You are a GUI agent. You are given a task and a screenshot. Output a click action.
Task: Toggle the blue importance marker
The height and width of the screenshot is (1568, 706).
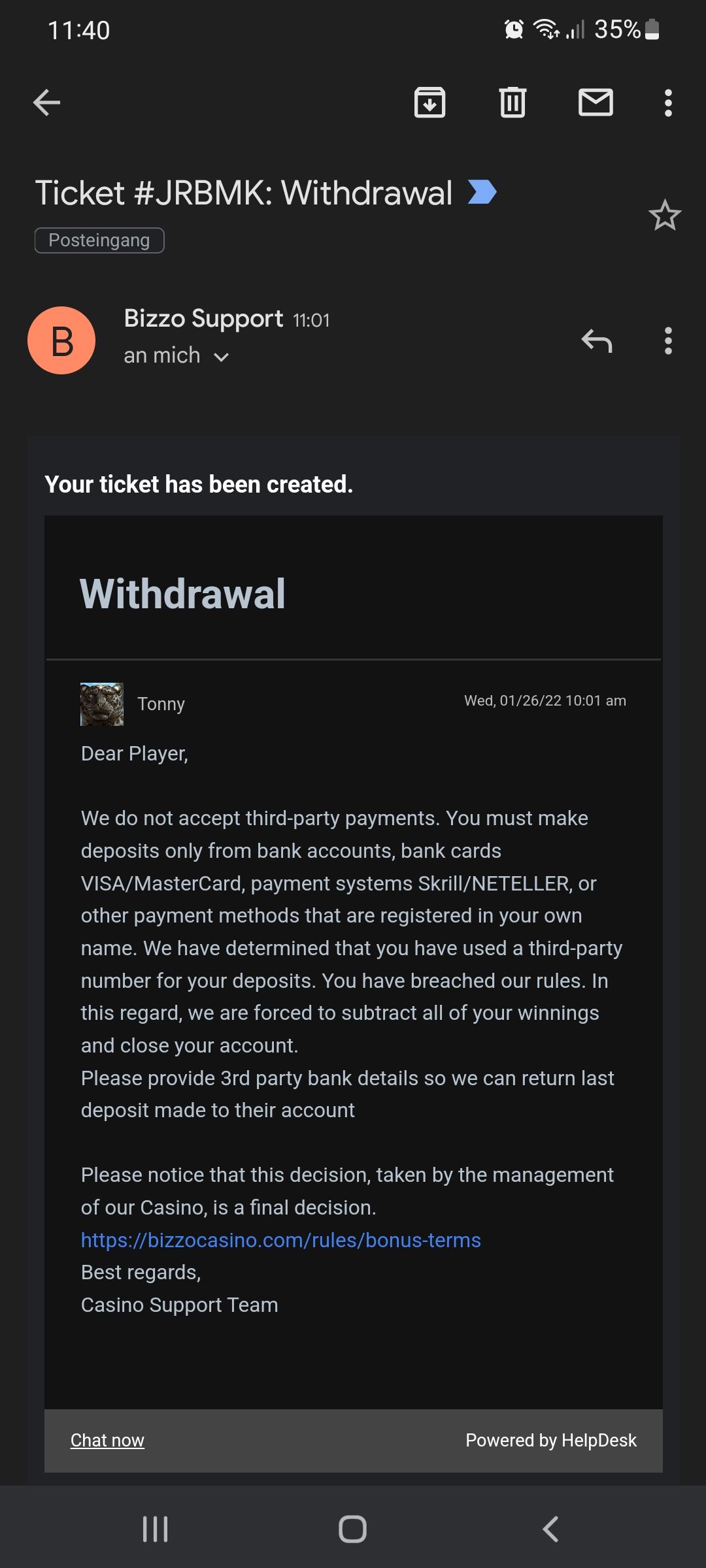coord(482,192)
